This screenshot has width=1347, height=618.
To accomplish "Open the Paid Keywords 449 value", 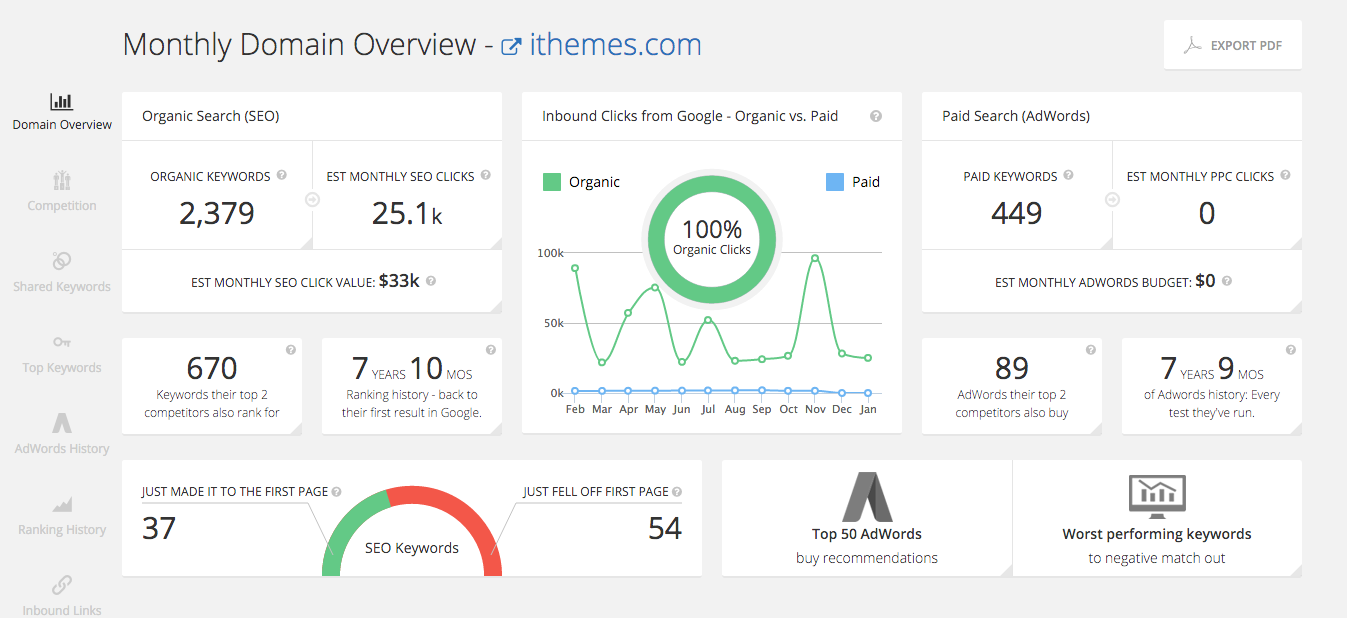I will point(1017,213).
